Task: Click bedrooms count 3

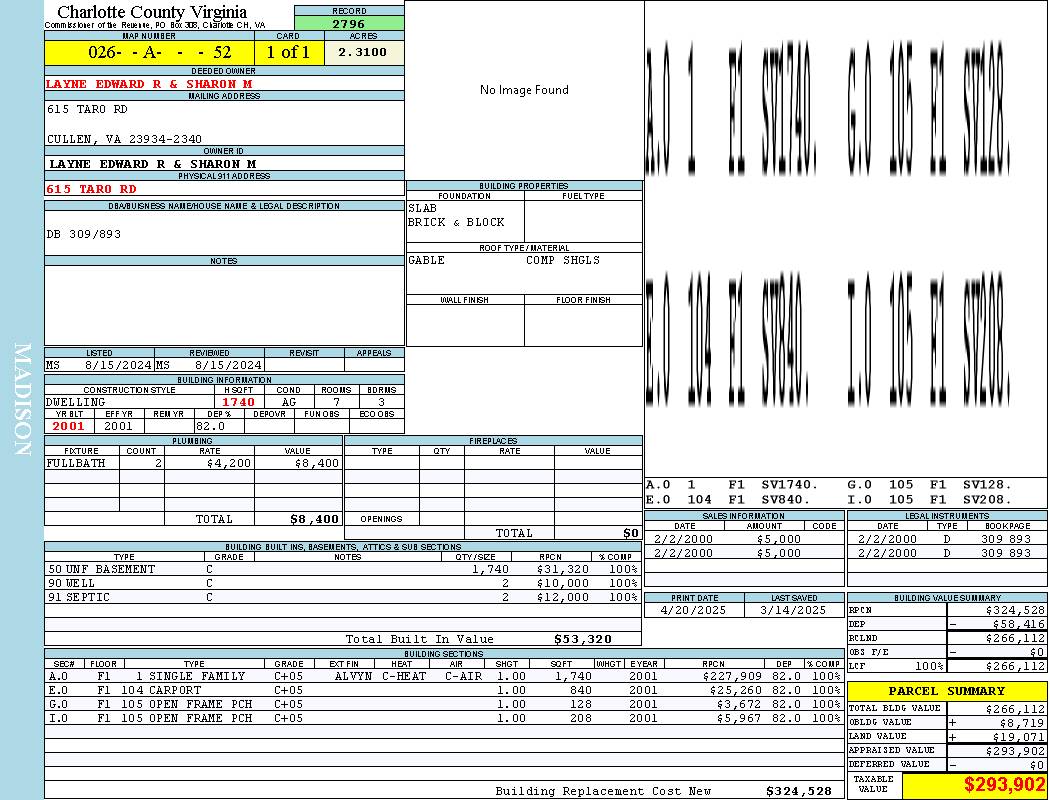Action: 381,402
